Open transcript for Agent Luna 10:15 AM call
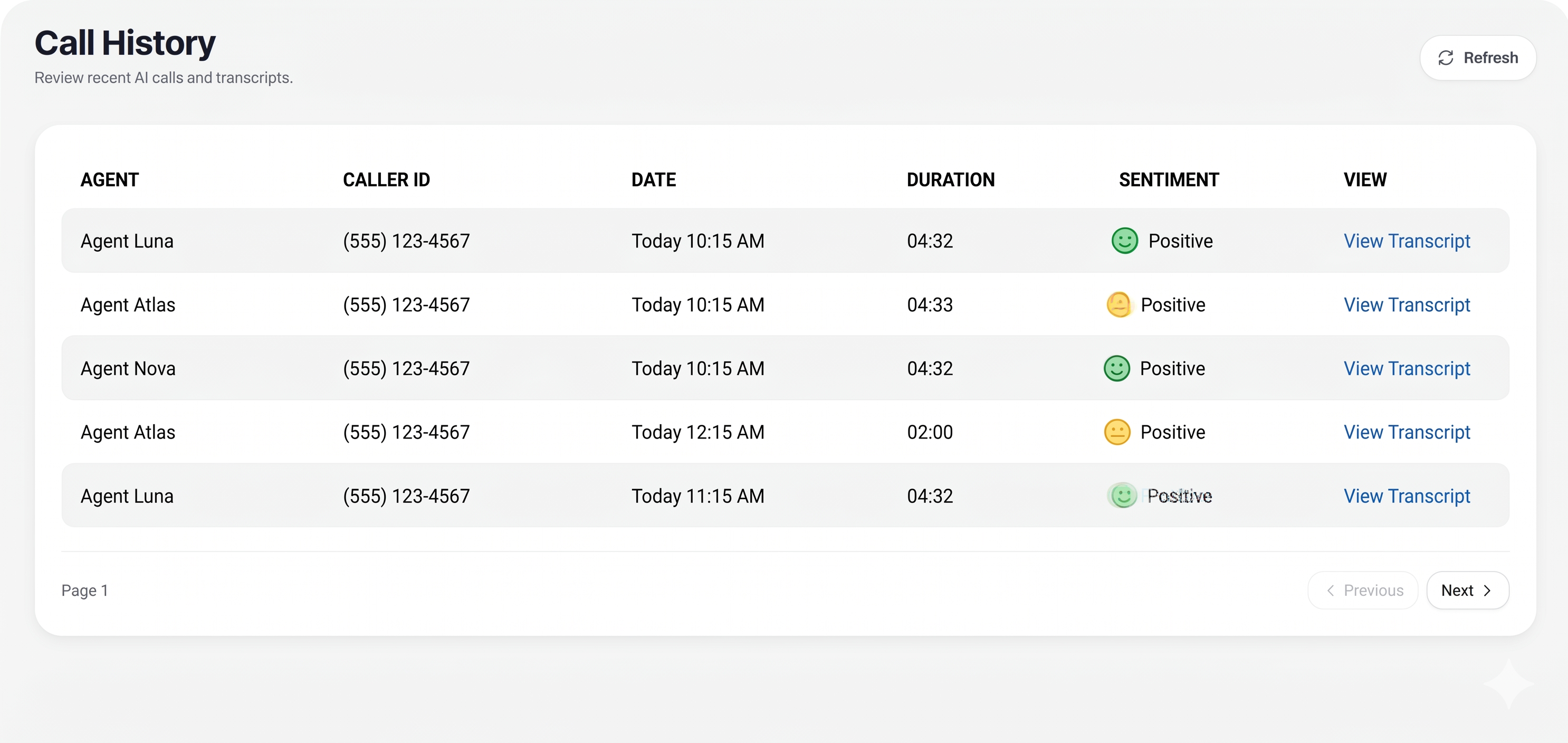1568x743 pixels. point(1407,241)
